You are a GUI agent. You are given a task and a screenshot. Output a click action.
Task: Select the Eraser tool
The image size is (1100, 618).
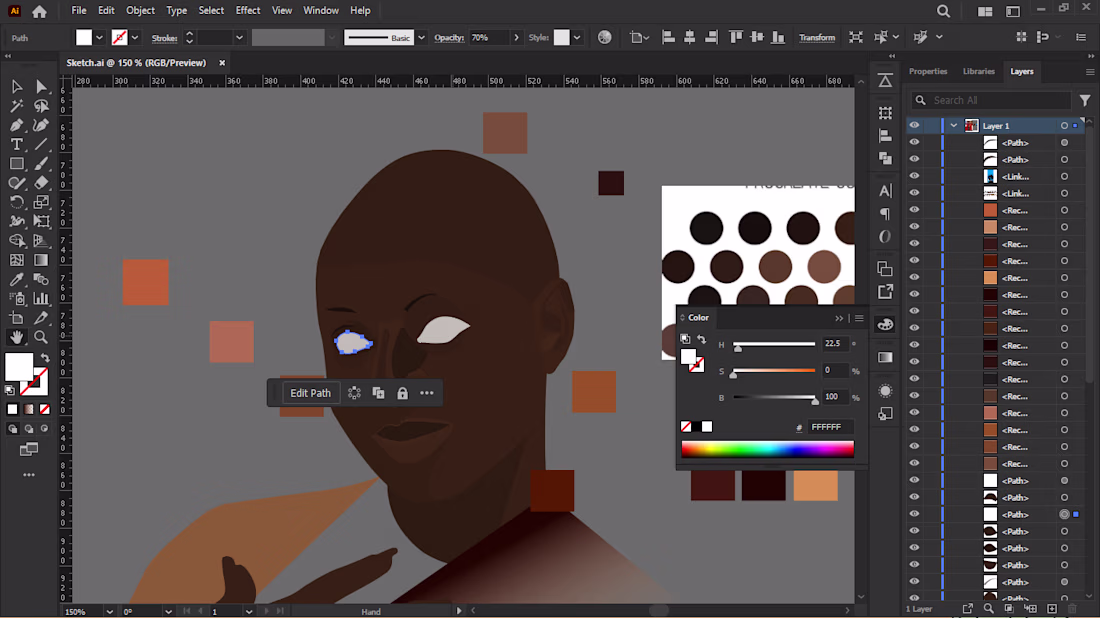tap(41, 183)
